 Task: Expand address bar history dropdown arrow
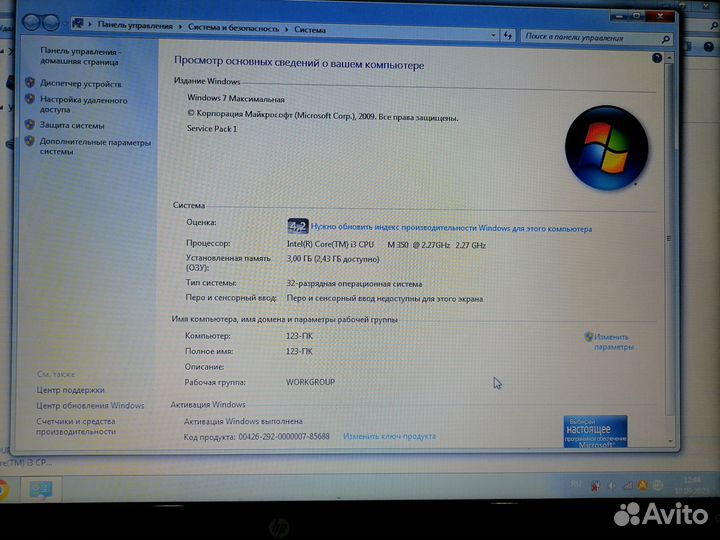tap(493, 35)
